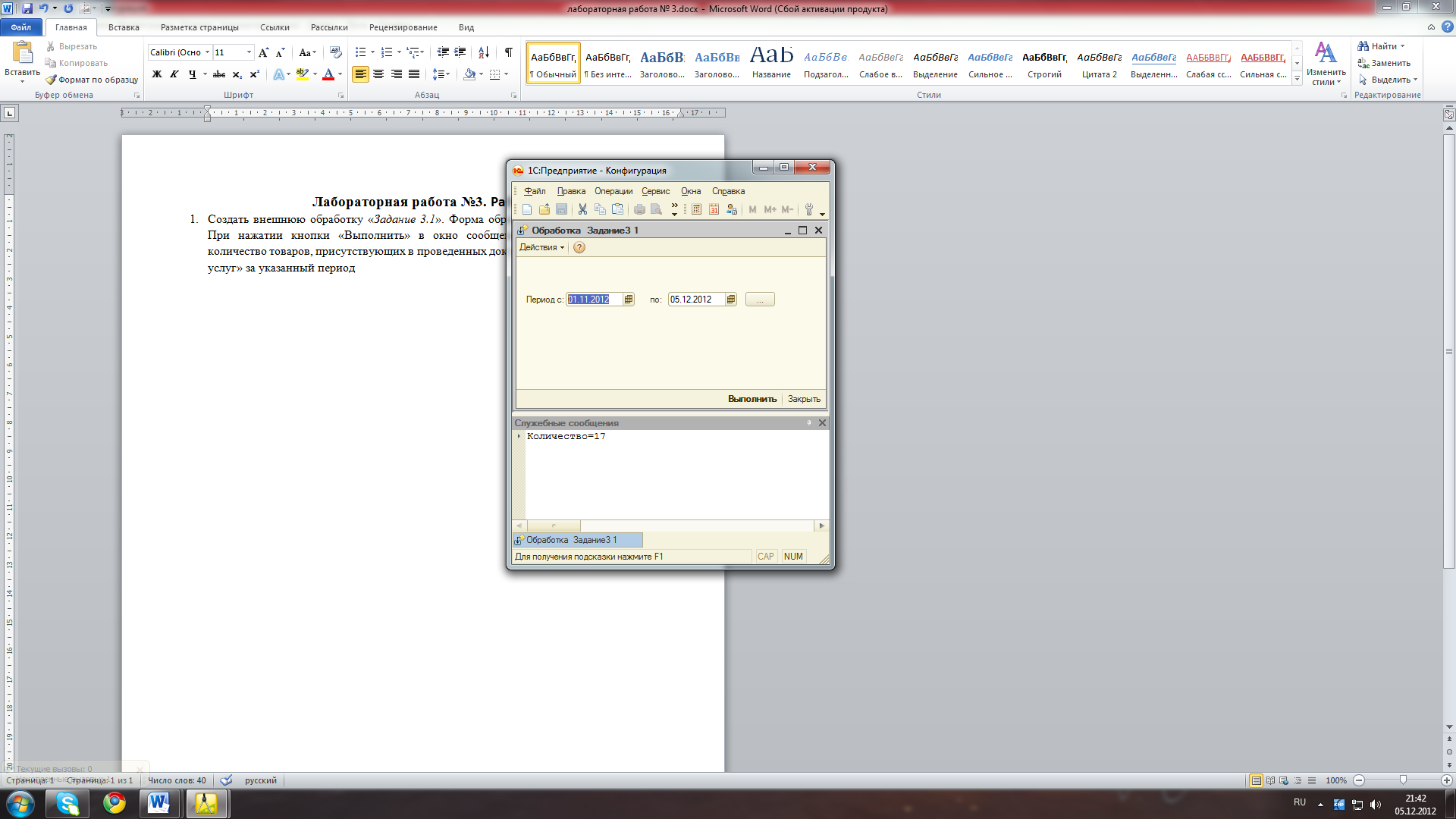Click the wrench settings icon in 1C toolbar

tap(809, 209)
